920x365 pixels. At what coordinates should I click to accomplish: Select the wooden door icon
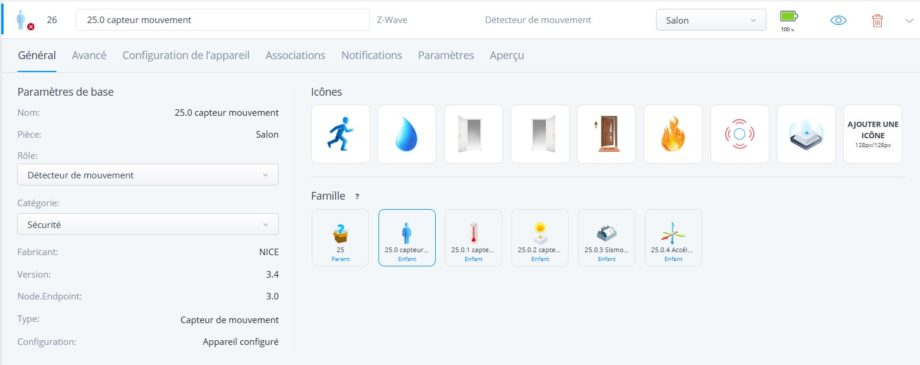pos(607,134)
